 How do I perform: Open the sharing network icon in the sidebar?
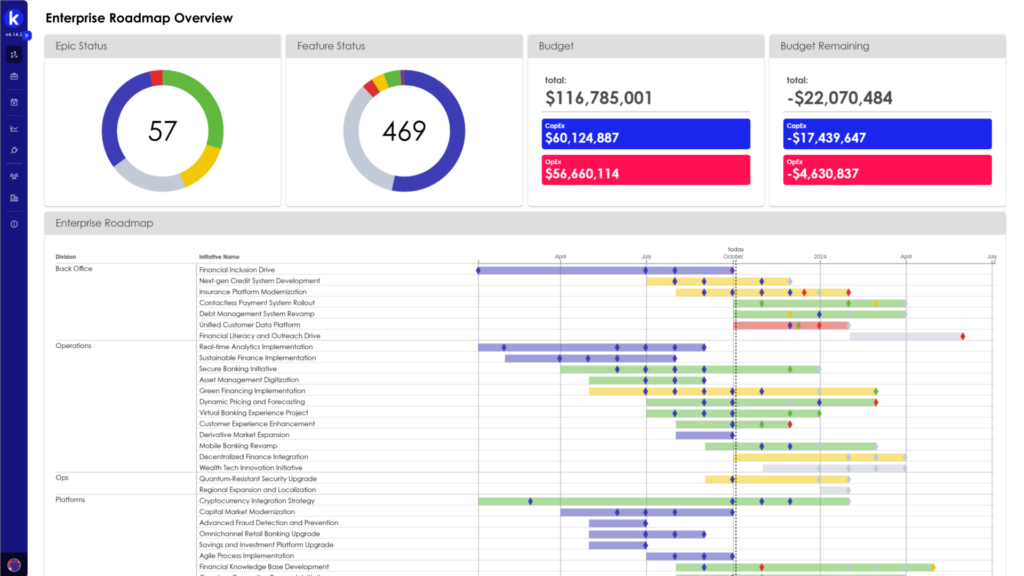coord(14,176)
